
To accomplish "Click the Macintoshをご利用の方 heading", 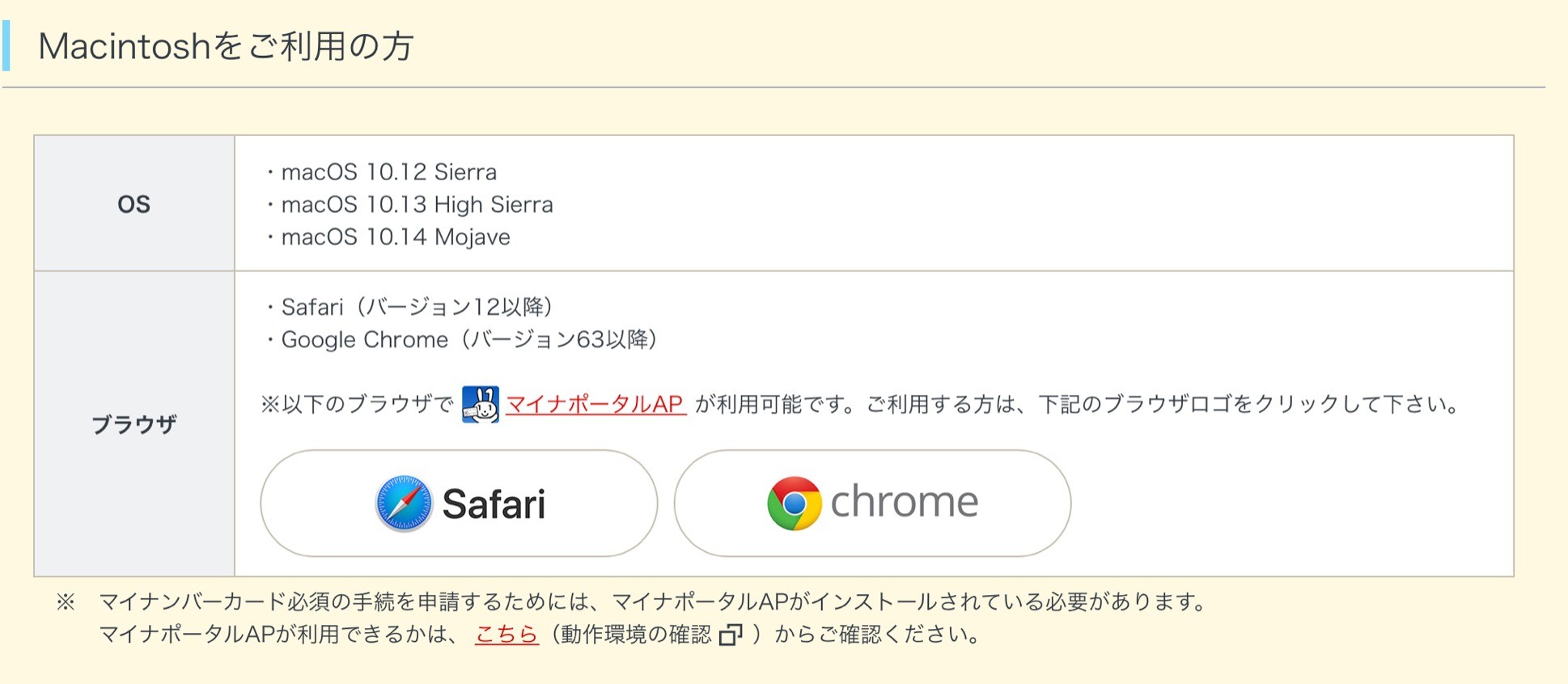I will coord(227,46).
